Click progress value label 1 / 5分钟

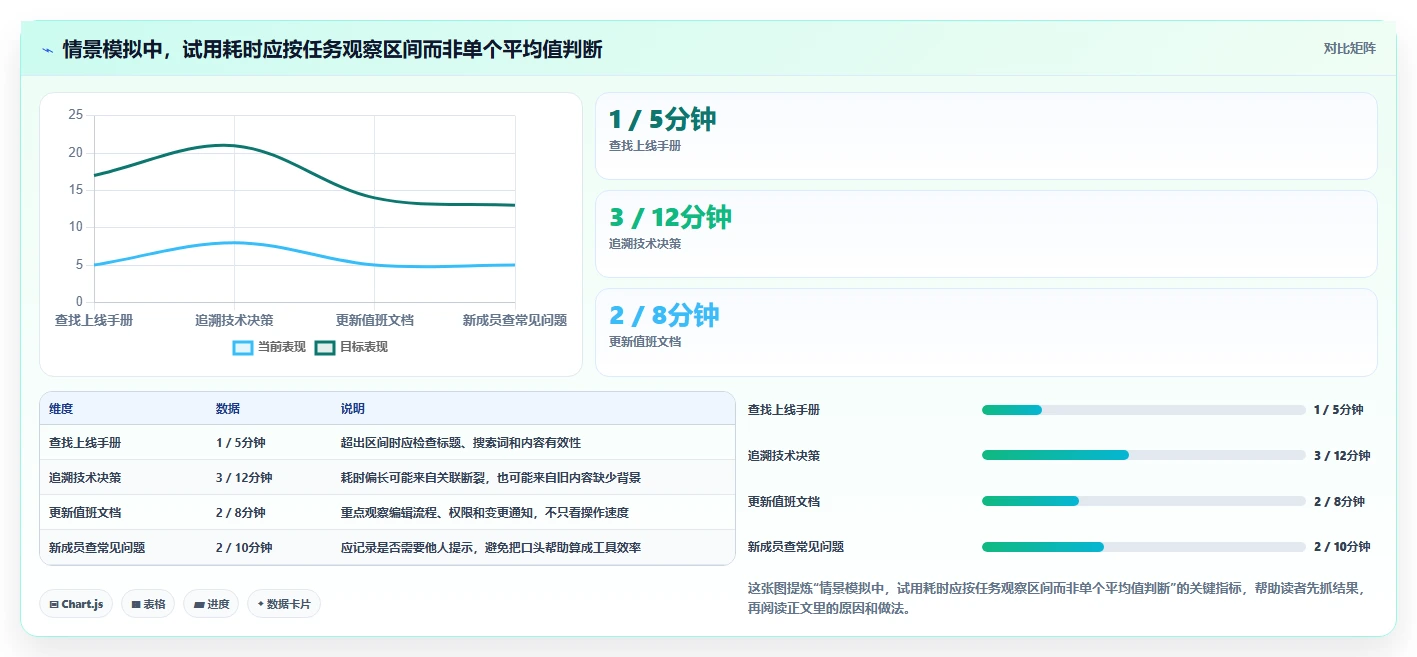coord(1339,410)
